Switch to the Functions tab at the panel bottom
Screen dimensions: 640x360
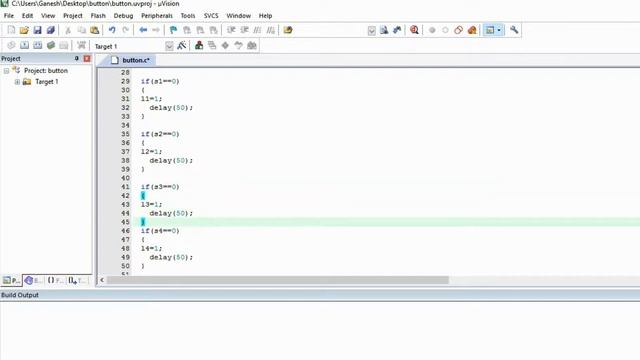56,280
